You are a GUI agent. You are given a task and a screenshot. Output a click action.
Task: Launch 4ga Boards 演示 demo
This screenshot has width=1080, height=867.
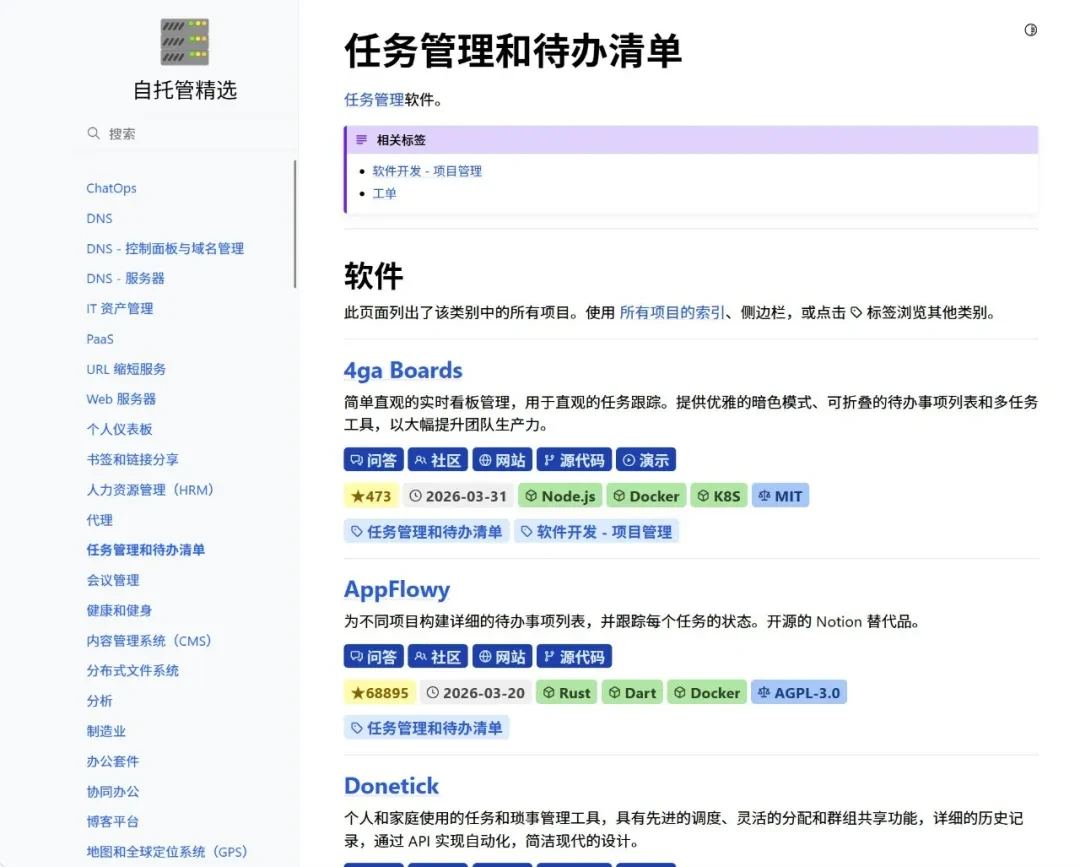pyautogui.click(x=645, y=460)
